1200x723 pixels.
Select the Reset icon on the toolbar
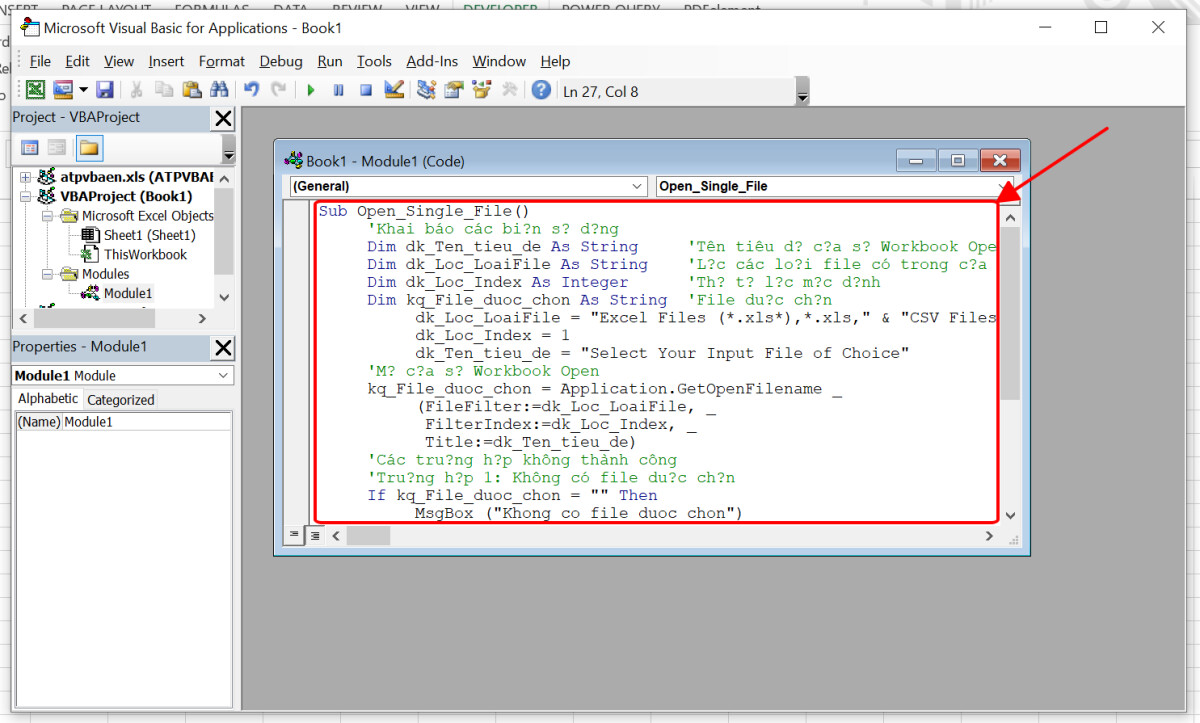pos(365,90)
